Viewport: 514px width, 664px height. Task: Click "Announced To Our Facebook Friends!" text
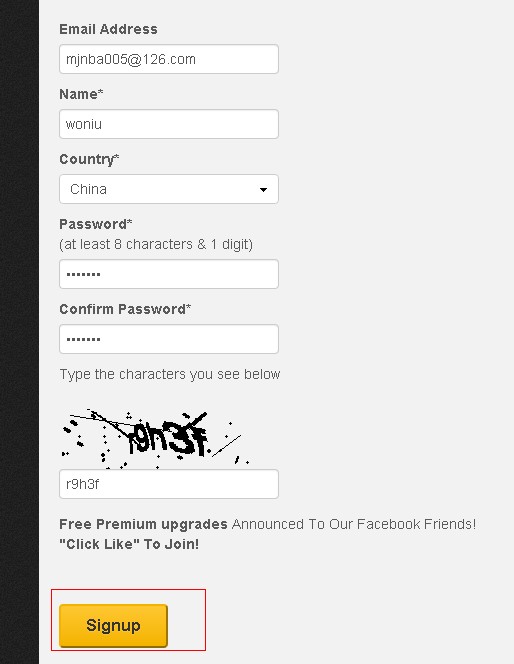(x=354, y=524)
